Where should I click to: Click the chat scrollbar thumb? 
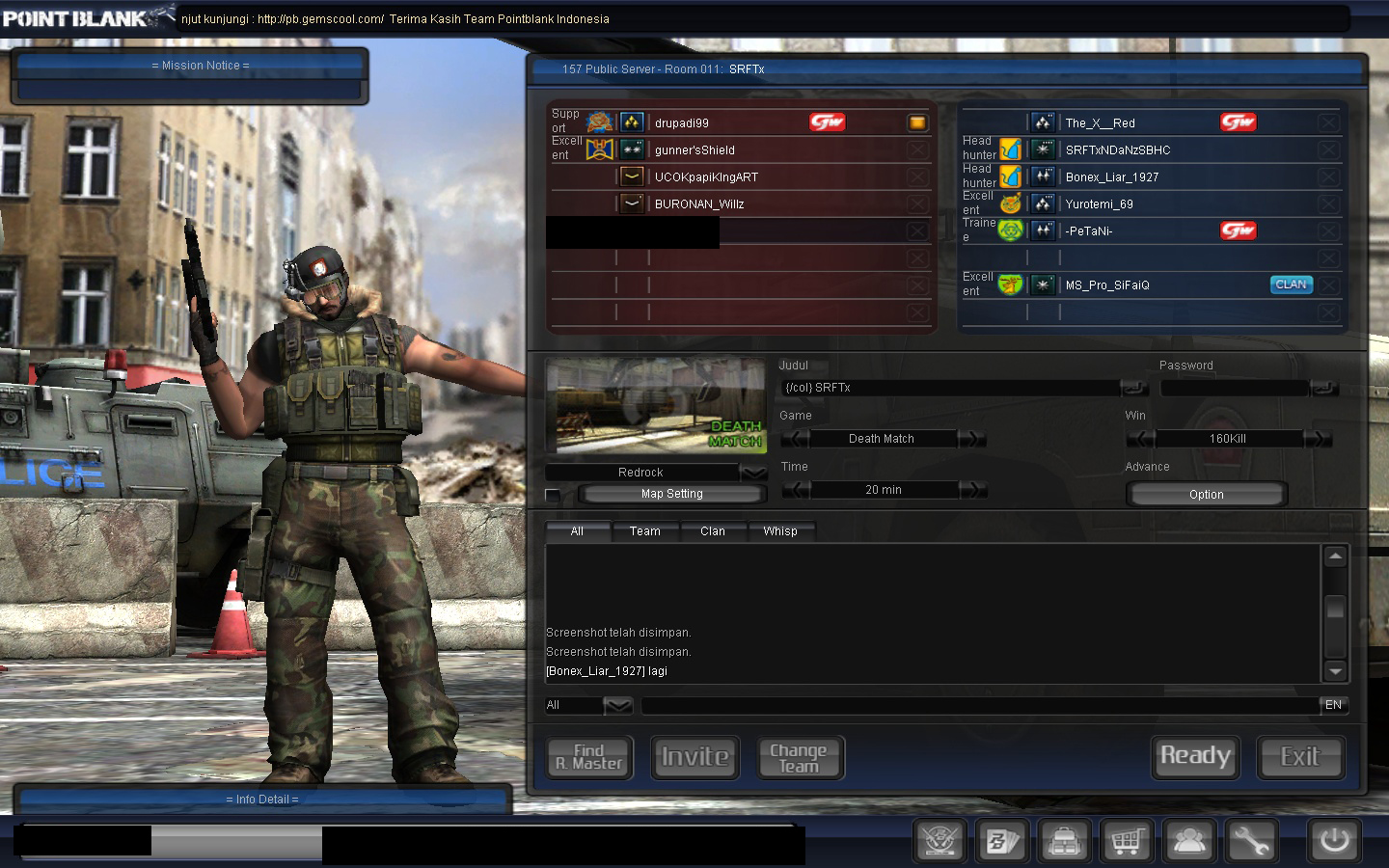pyautogui.click(x=1335, y=608)
